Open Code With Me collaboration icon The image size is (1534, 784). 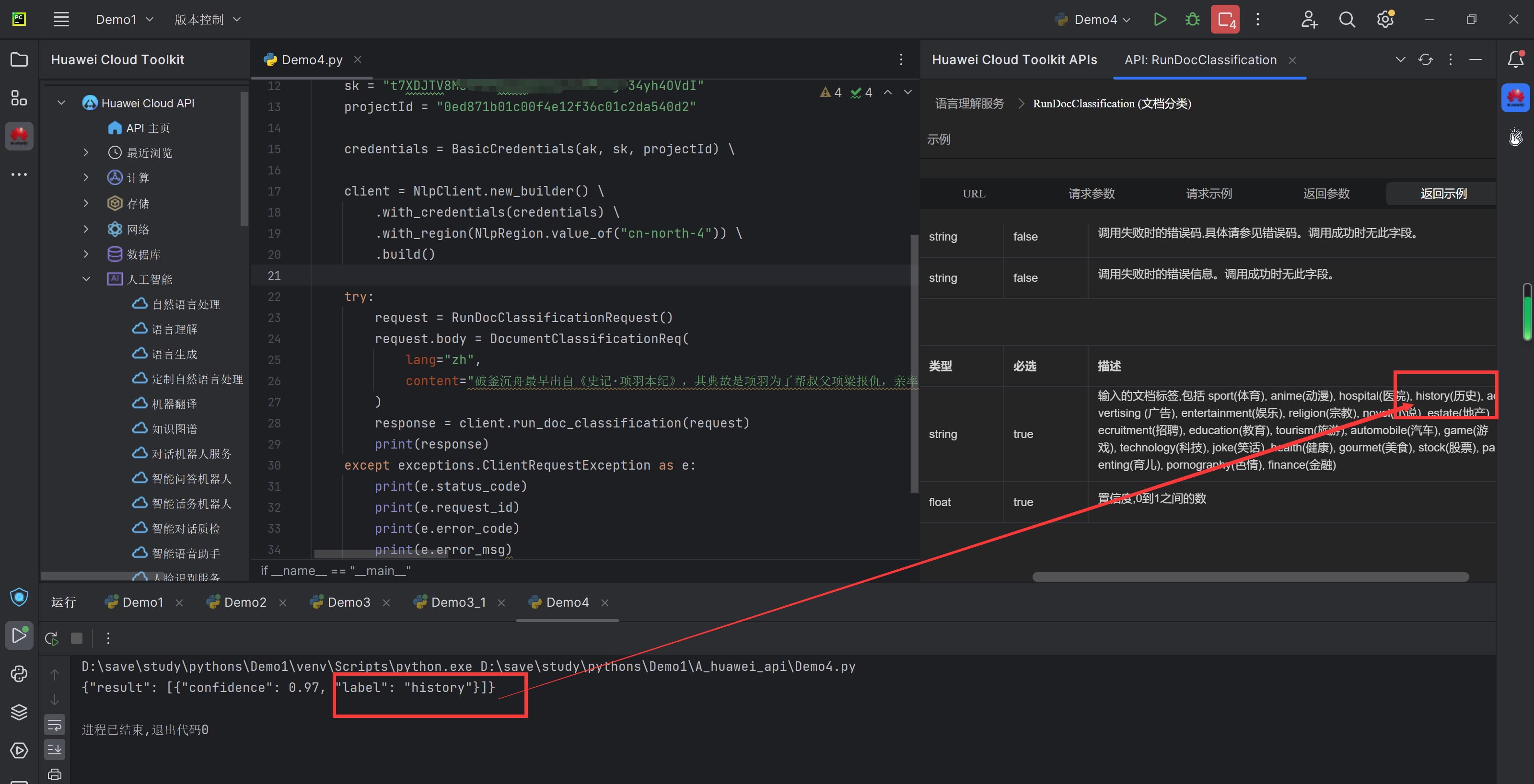pos(1309,20)
